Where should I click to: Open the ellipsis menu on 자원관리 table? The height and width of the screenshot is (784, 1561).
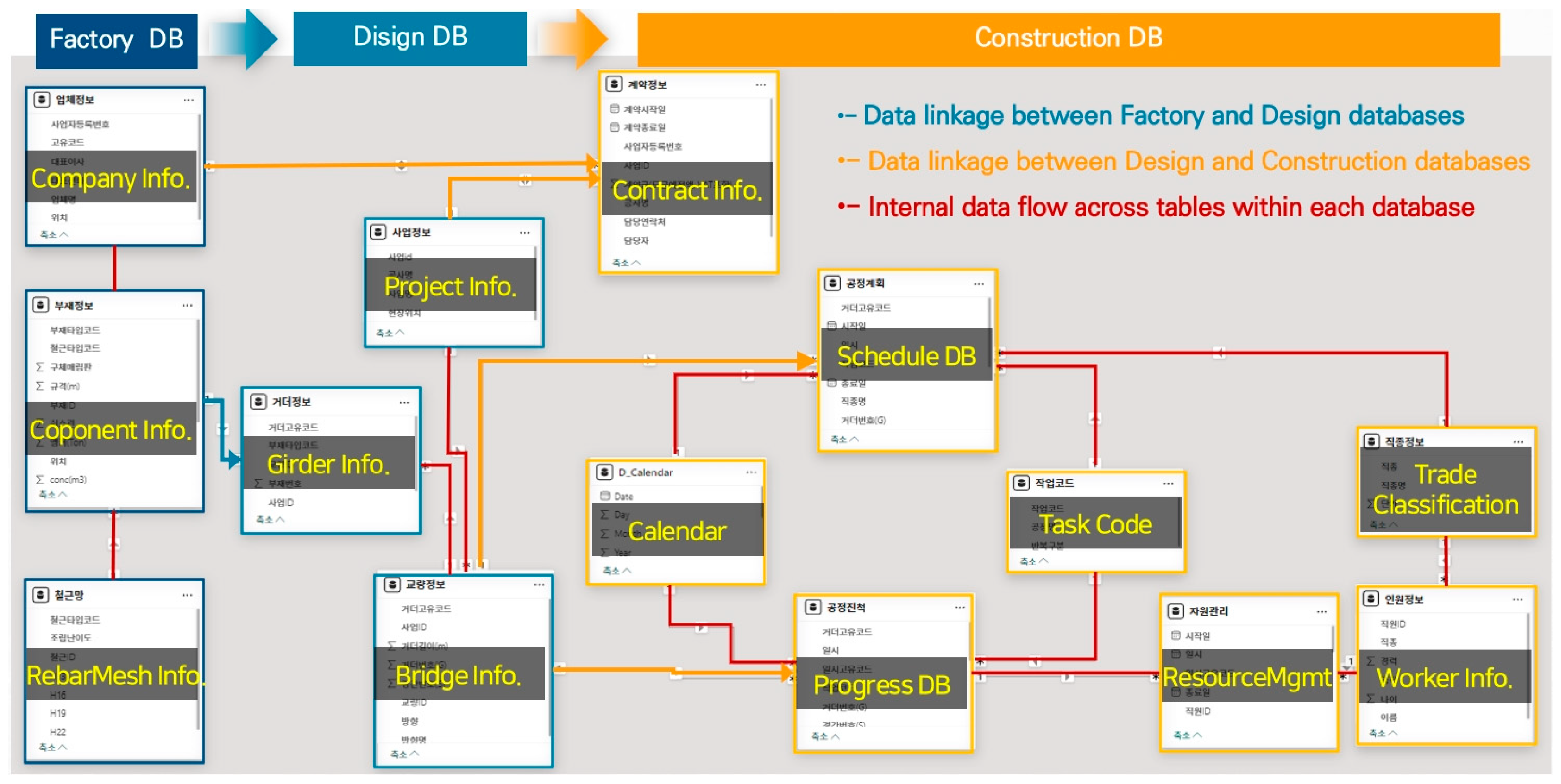pos(1322,612)
